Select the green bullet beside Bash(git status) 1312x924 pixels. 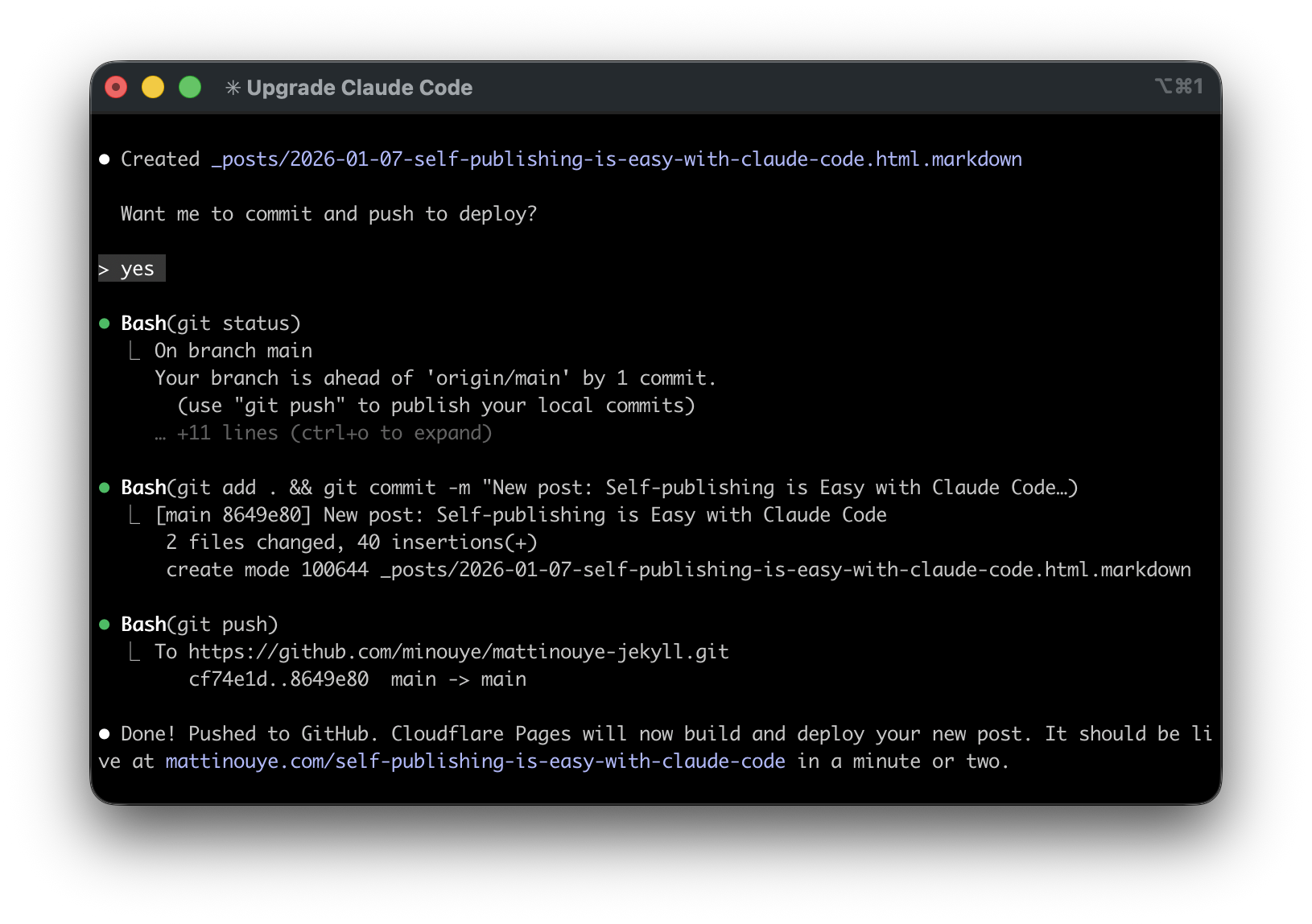[x=105, y=323]
